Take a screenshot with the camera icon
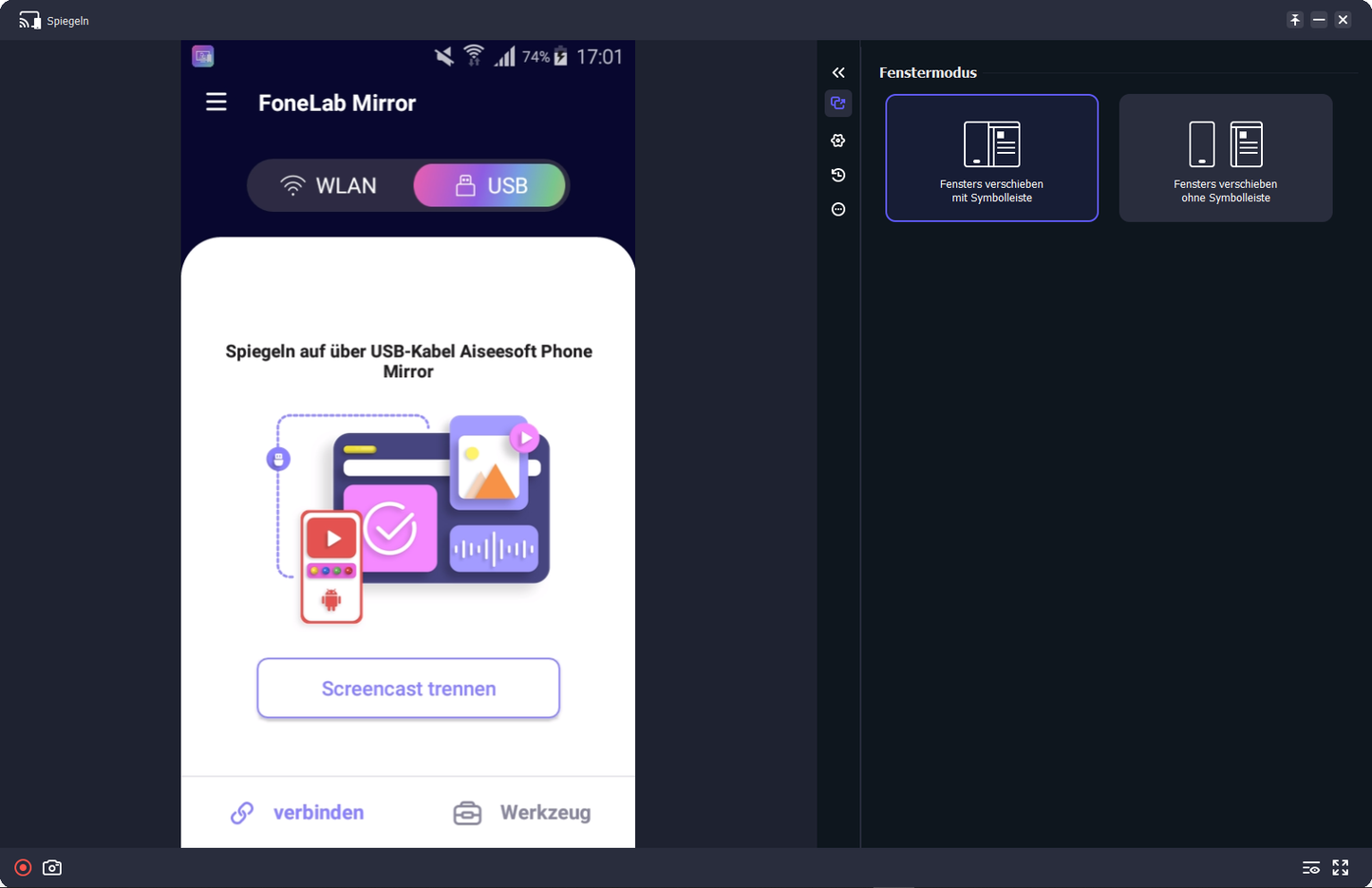 tap(52, 867)
